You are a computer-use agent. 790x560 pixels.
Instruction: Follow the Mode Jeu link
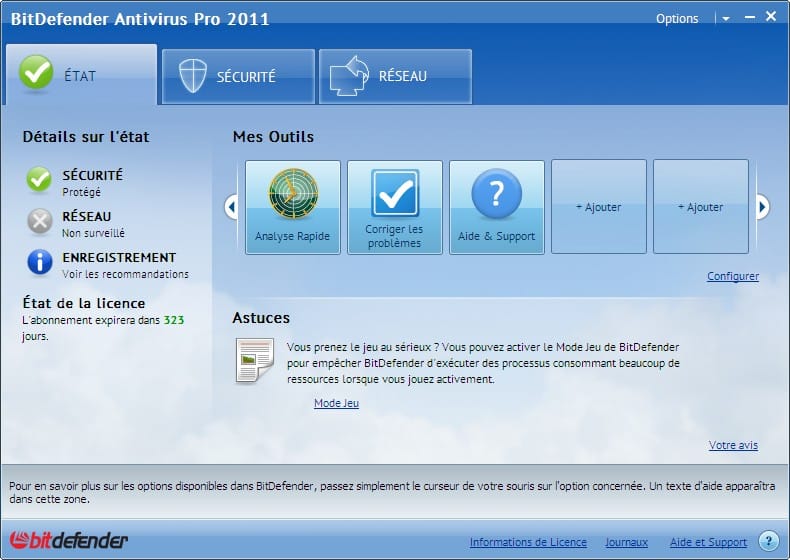point(337,403)
